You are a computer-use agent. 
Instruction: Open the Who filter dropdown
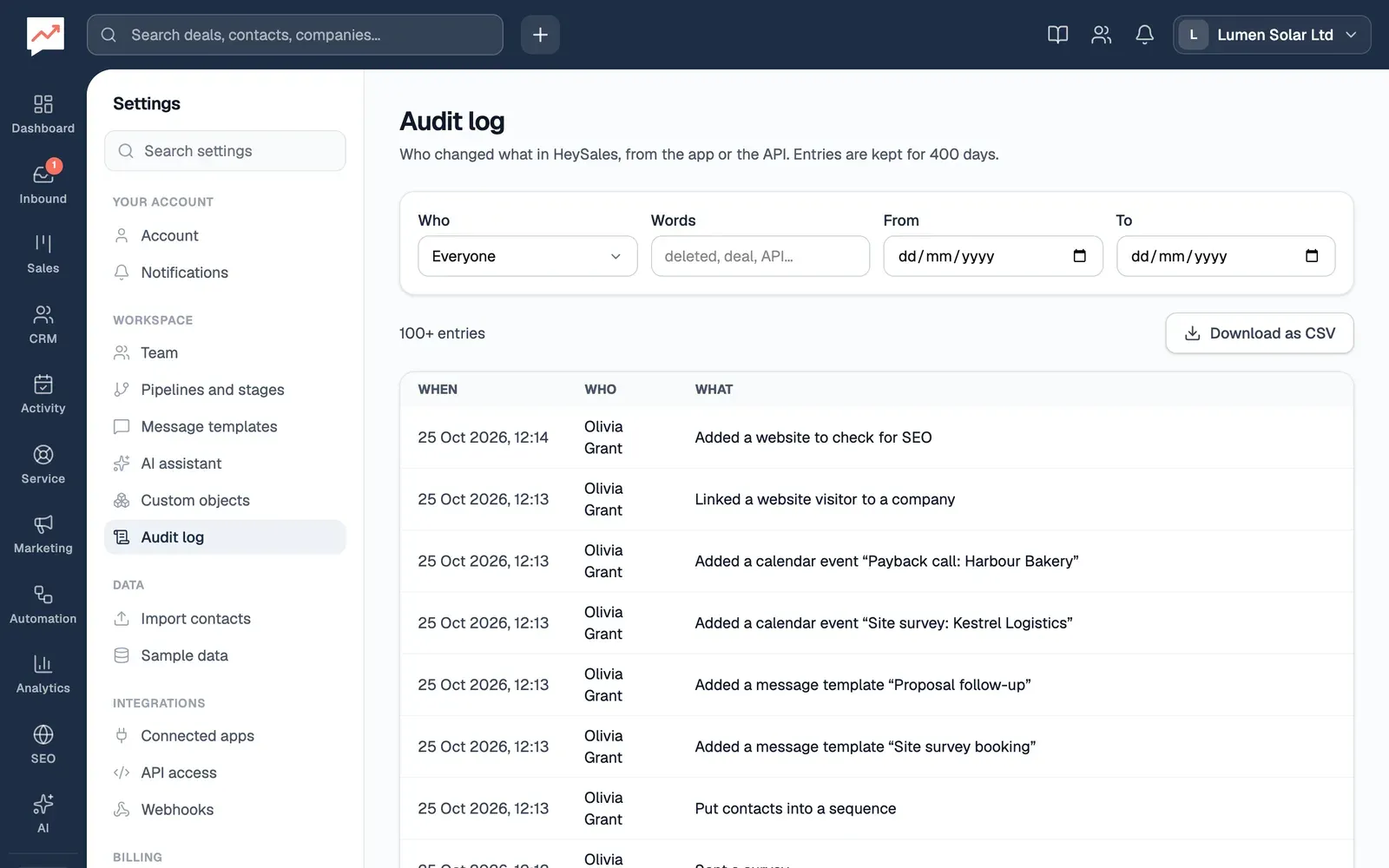point(528,256)
